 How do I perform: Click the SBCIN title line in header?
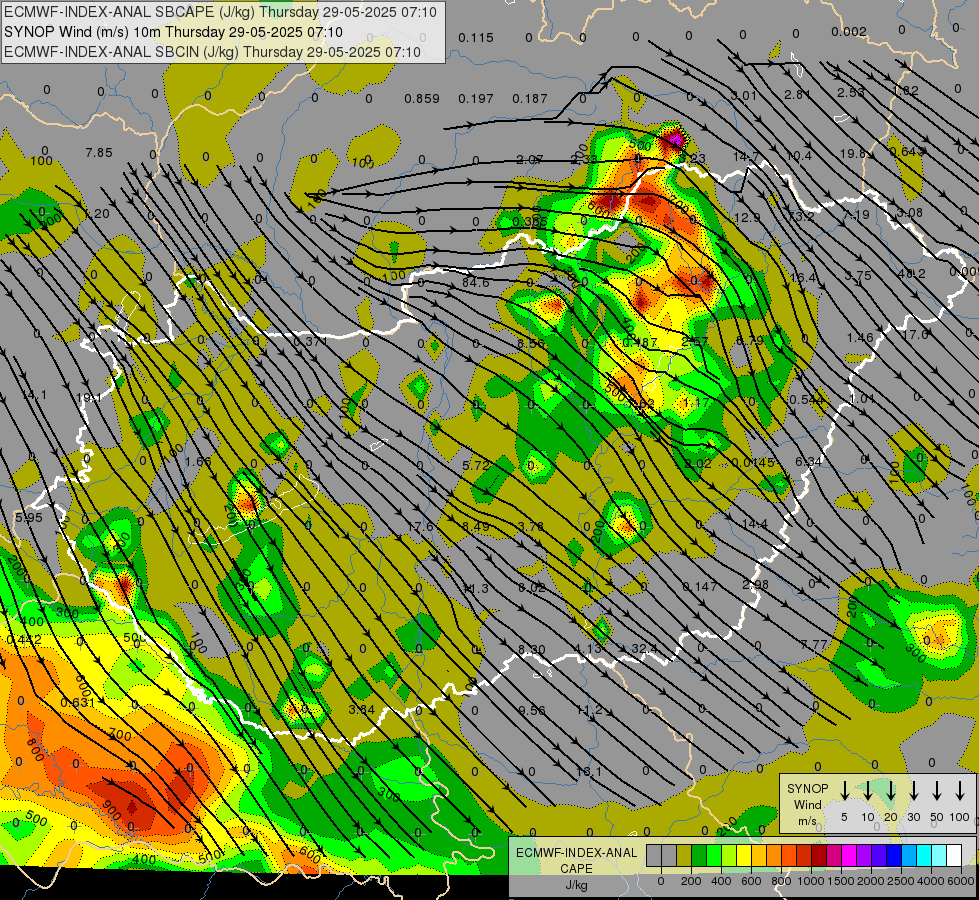coord(212,52)
